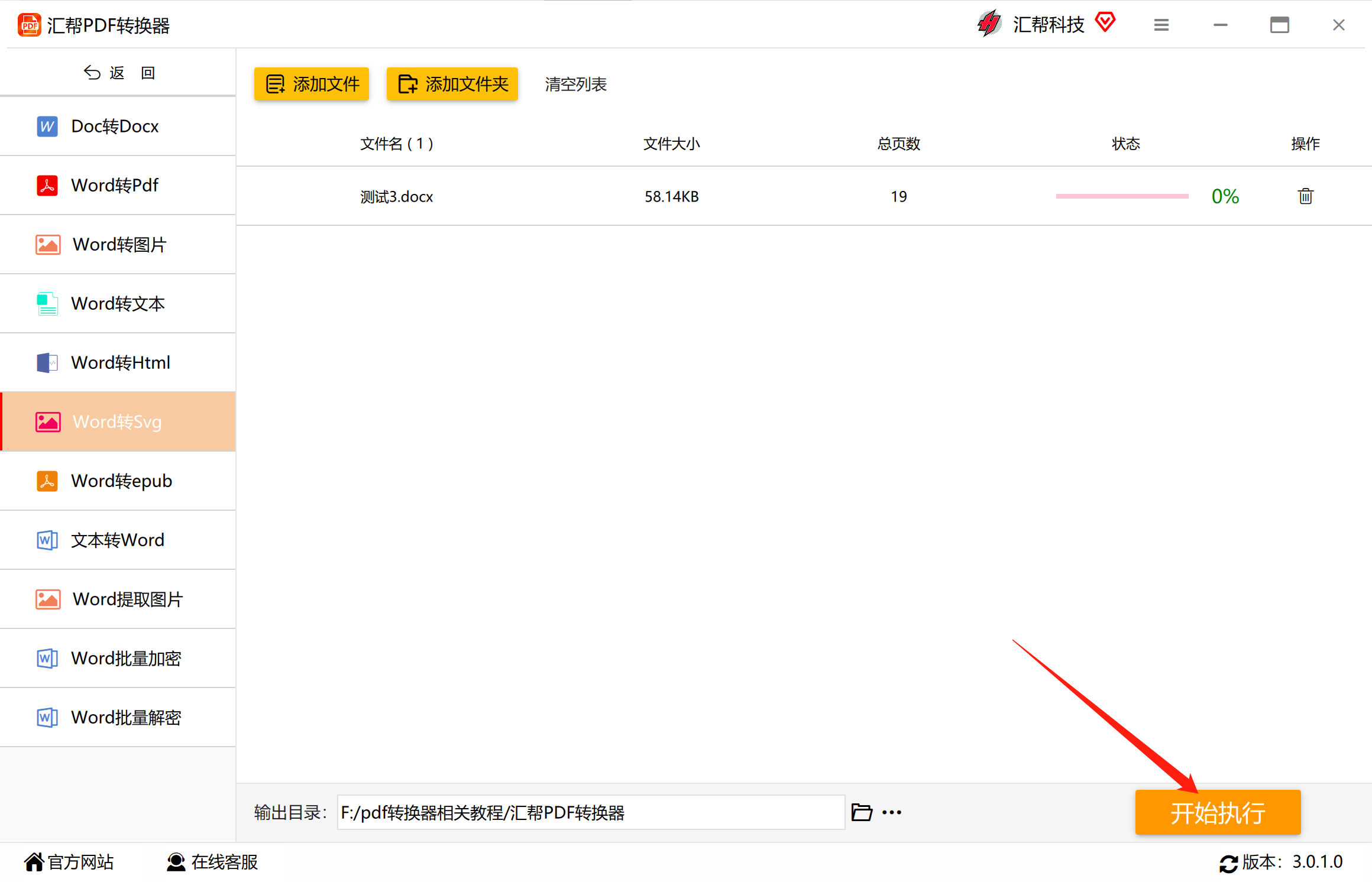Click the 汇帮科技 brand text
The width and height of the screenshot is (1372, 882).
1049,24
